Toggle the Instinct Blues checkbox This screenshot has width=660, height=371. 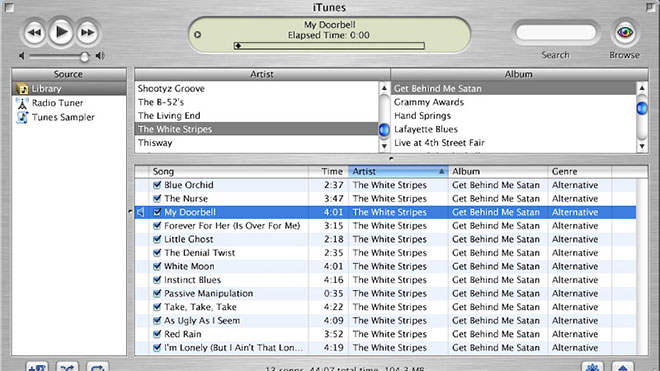coord(157,280)
